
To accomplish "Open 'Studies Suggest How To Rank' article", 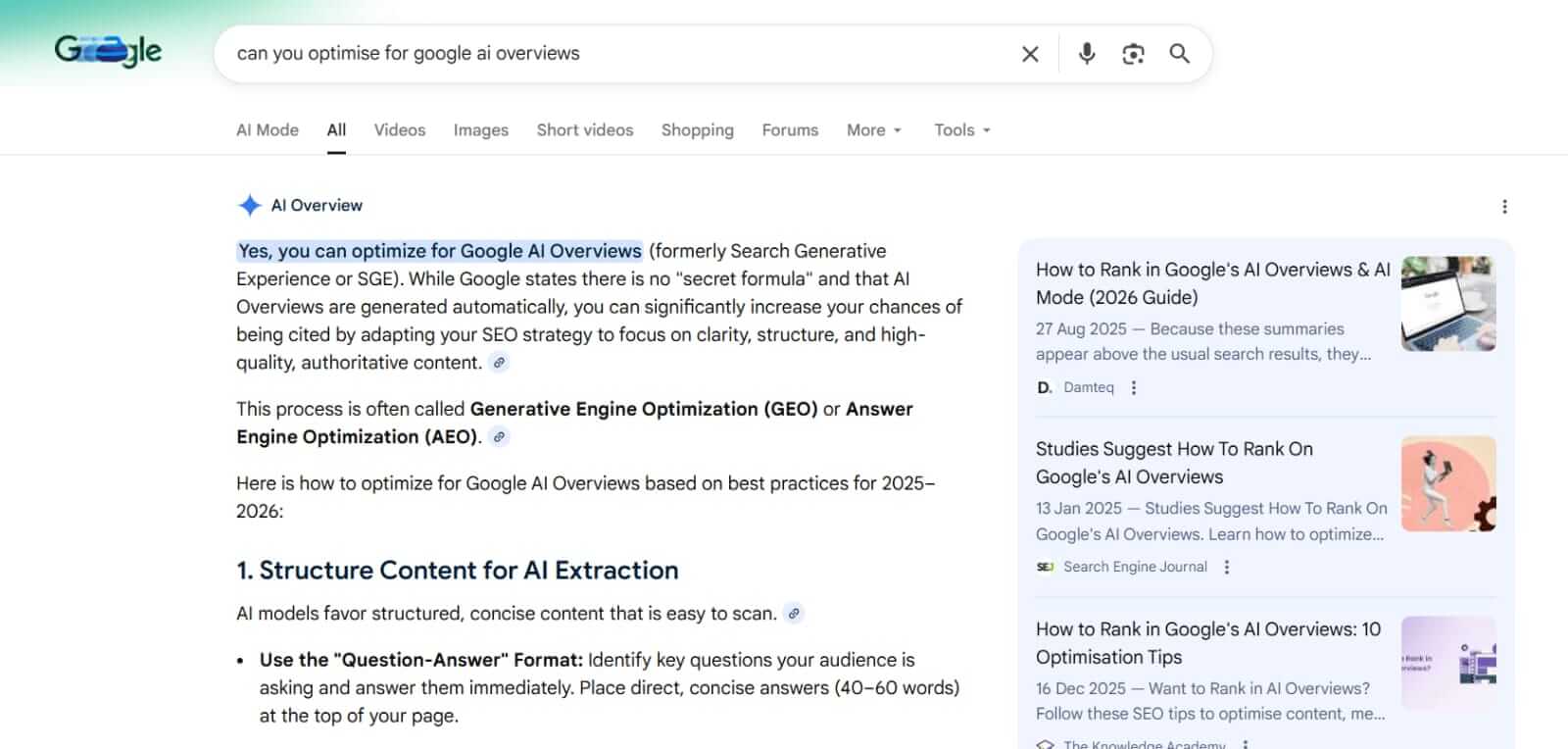I will [1174, 463].
